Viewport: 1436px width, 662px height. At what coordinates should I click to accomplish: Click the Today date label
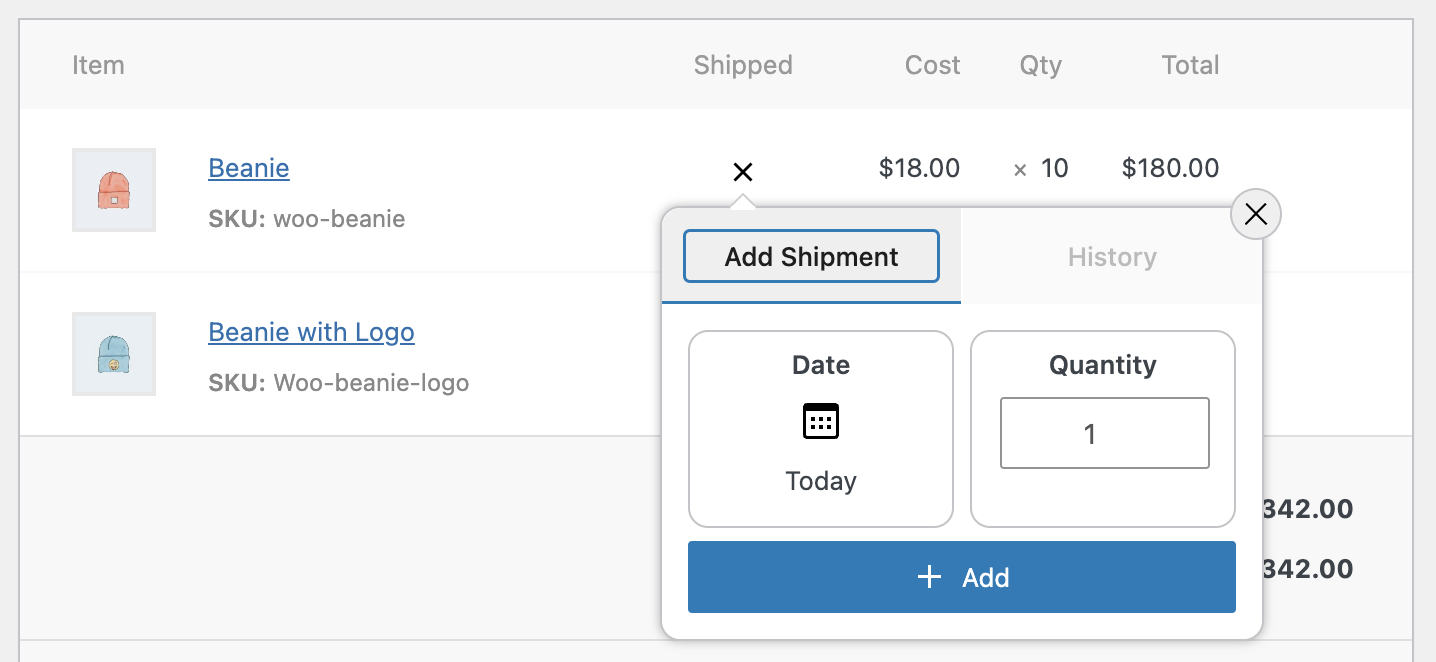(x=821, y=481)
